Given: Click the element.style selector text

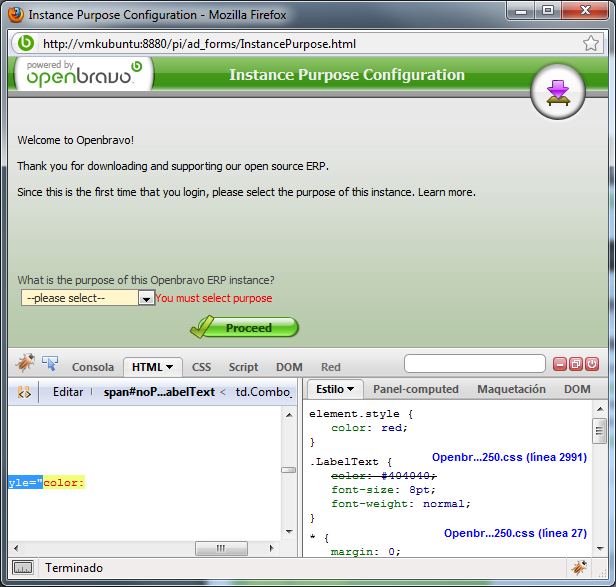Looking at the screenshot, I should 354,414.
